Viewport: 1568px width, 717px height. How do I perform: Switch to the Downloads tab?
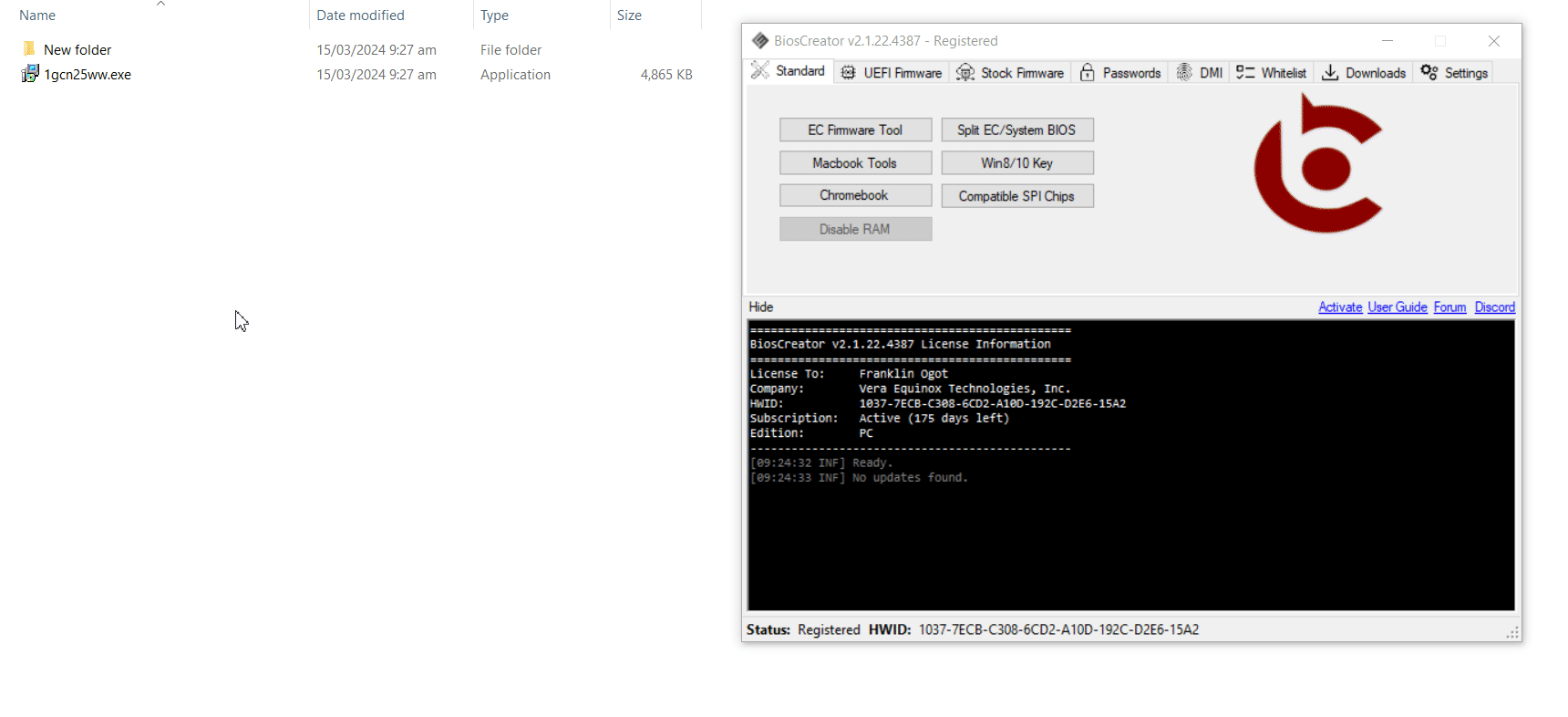1363,73
